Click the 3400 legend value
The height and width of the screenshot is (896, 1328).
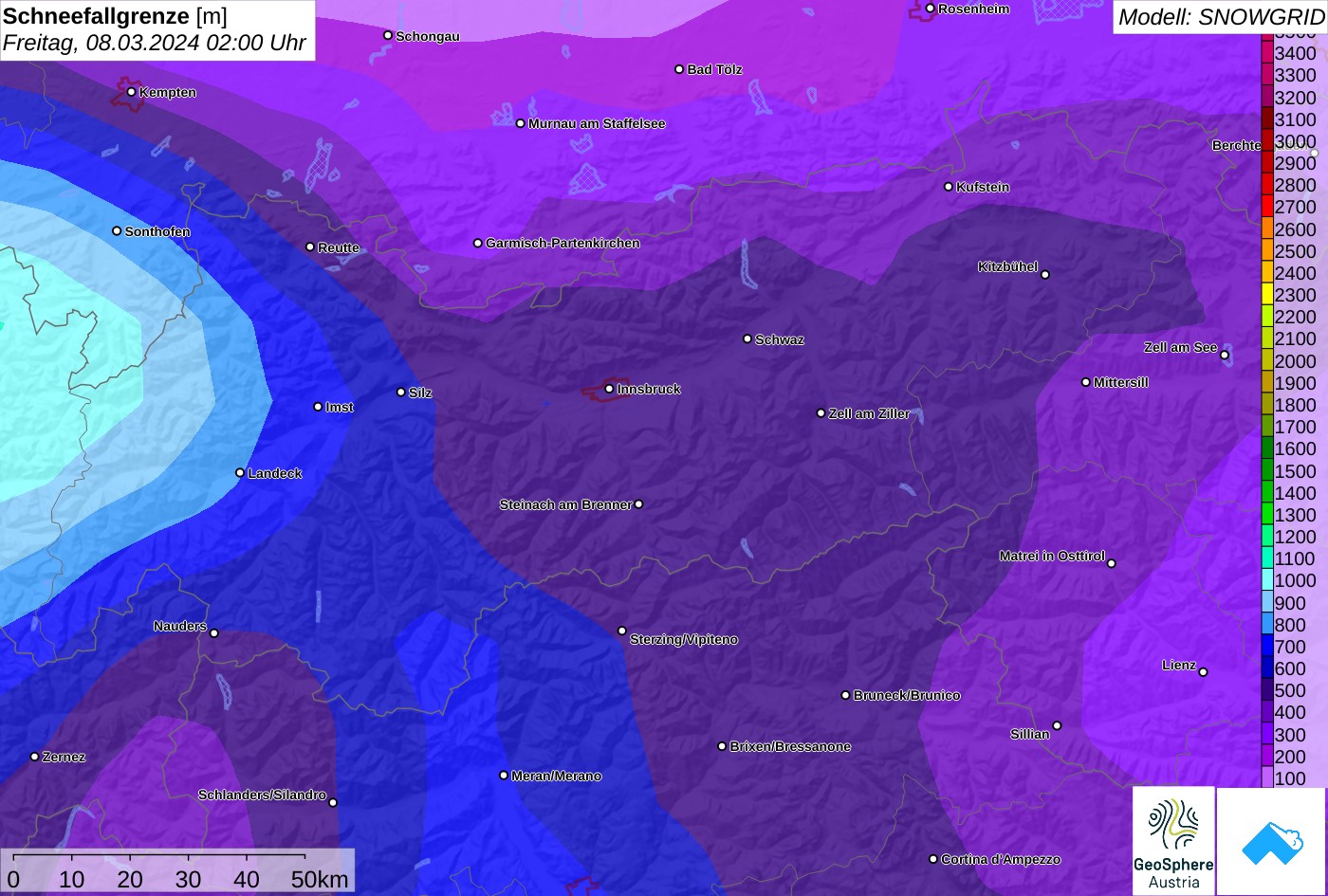[x=1296, y=53]
